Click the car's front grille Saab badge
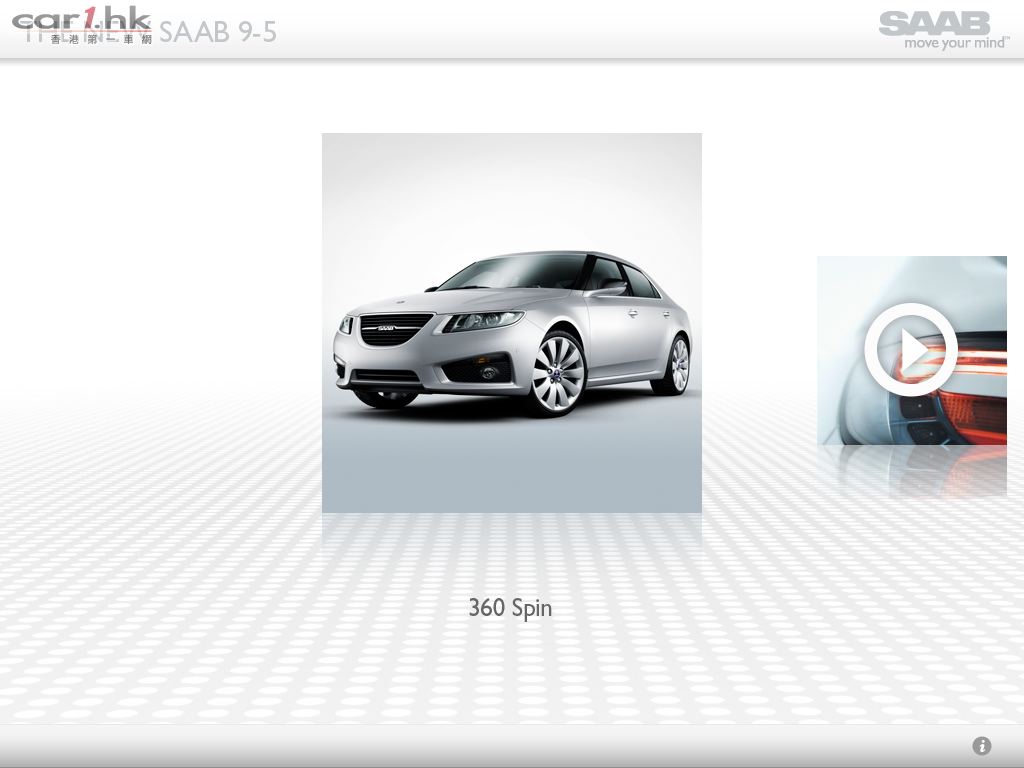 coord(386,328)
